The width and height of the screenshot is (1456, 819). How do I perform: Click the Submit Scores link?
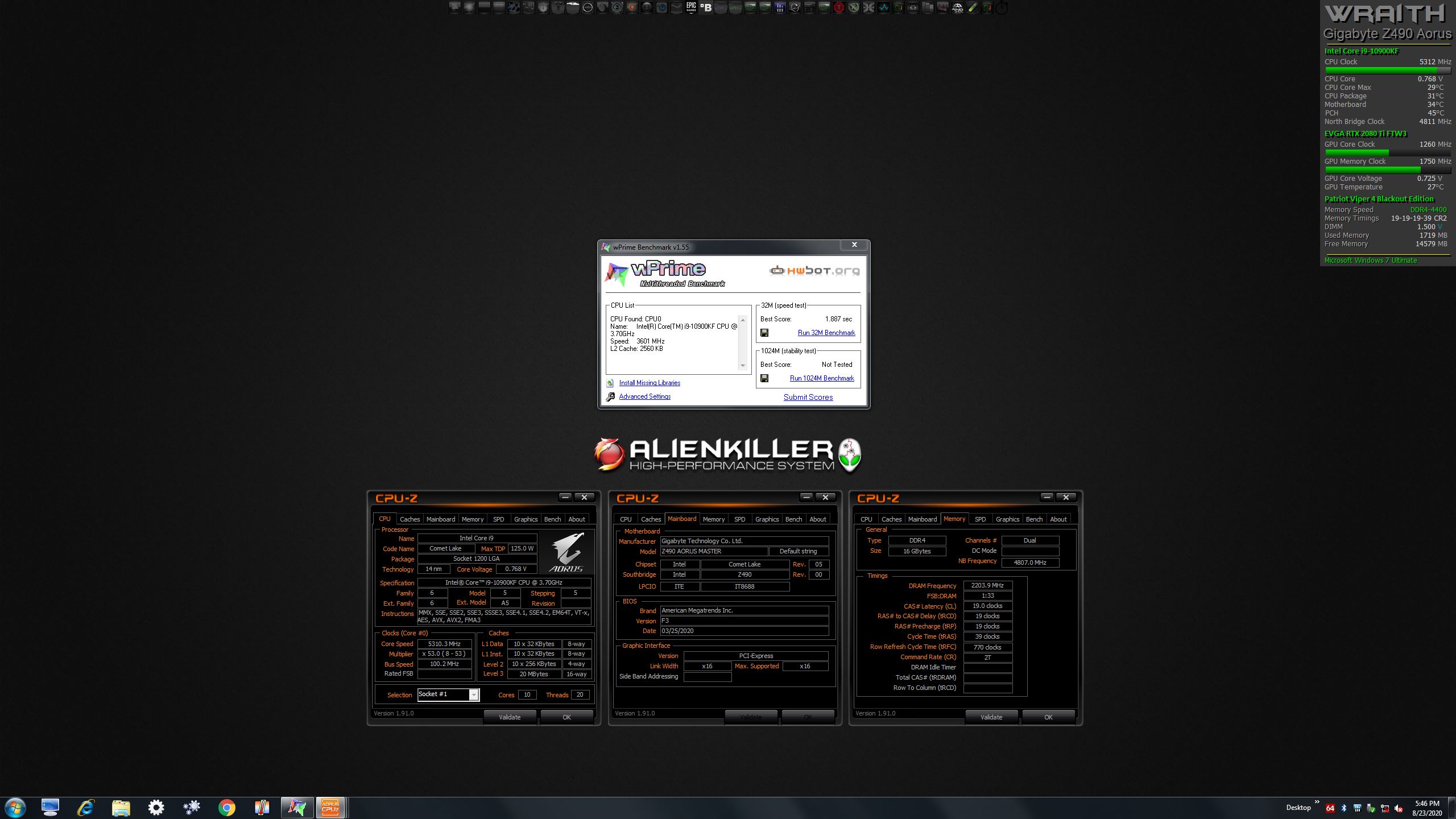pyautogui.click(x=808, y=397)
